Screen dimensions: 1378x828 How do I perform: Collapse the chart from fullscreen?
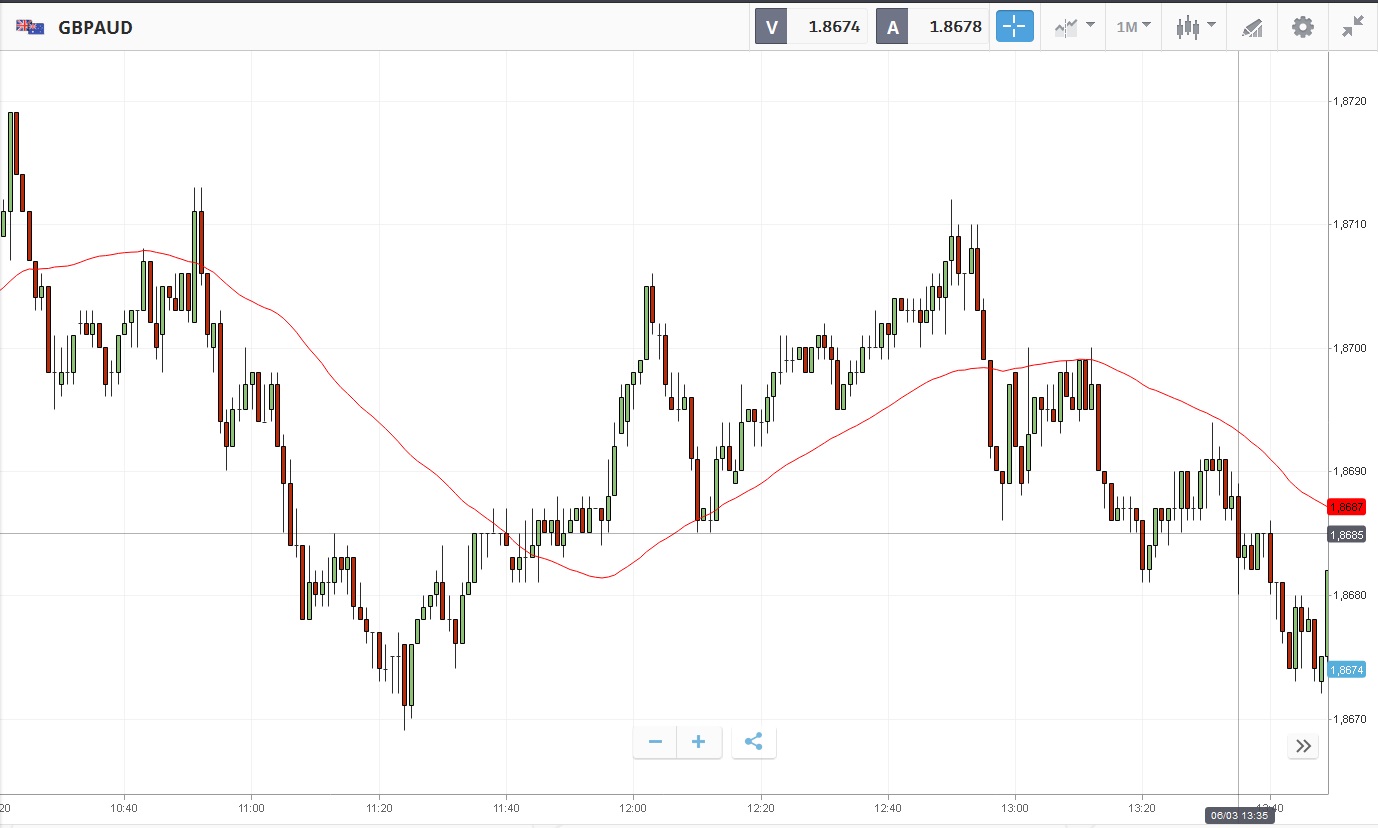(1353, 27)
